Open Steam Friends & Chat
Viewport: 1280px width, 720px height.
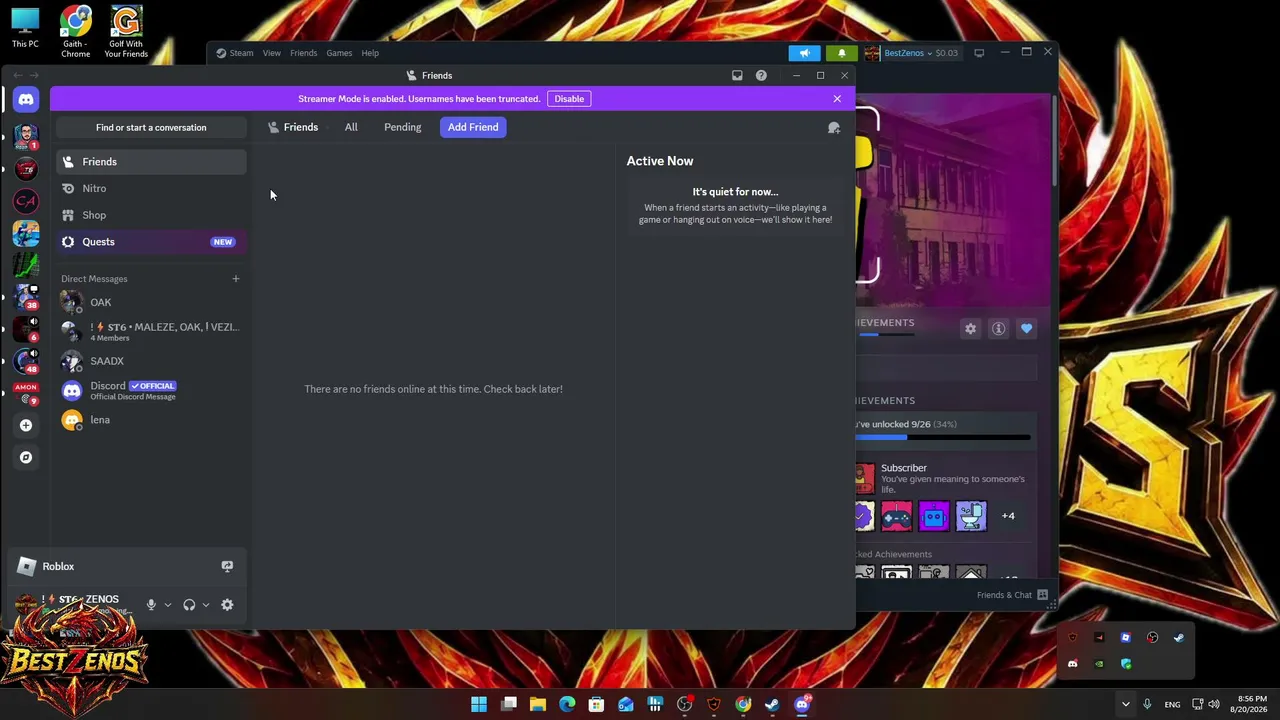click(x=1012, y=595)
